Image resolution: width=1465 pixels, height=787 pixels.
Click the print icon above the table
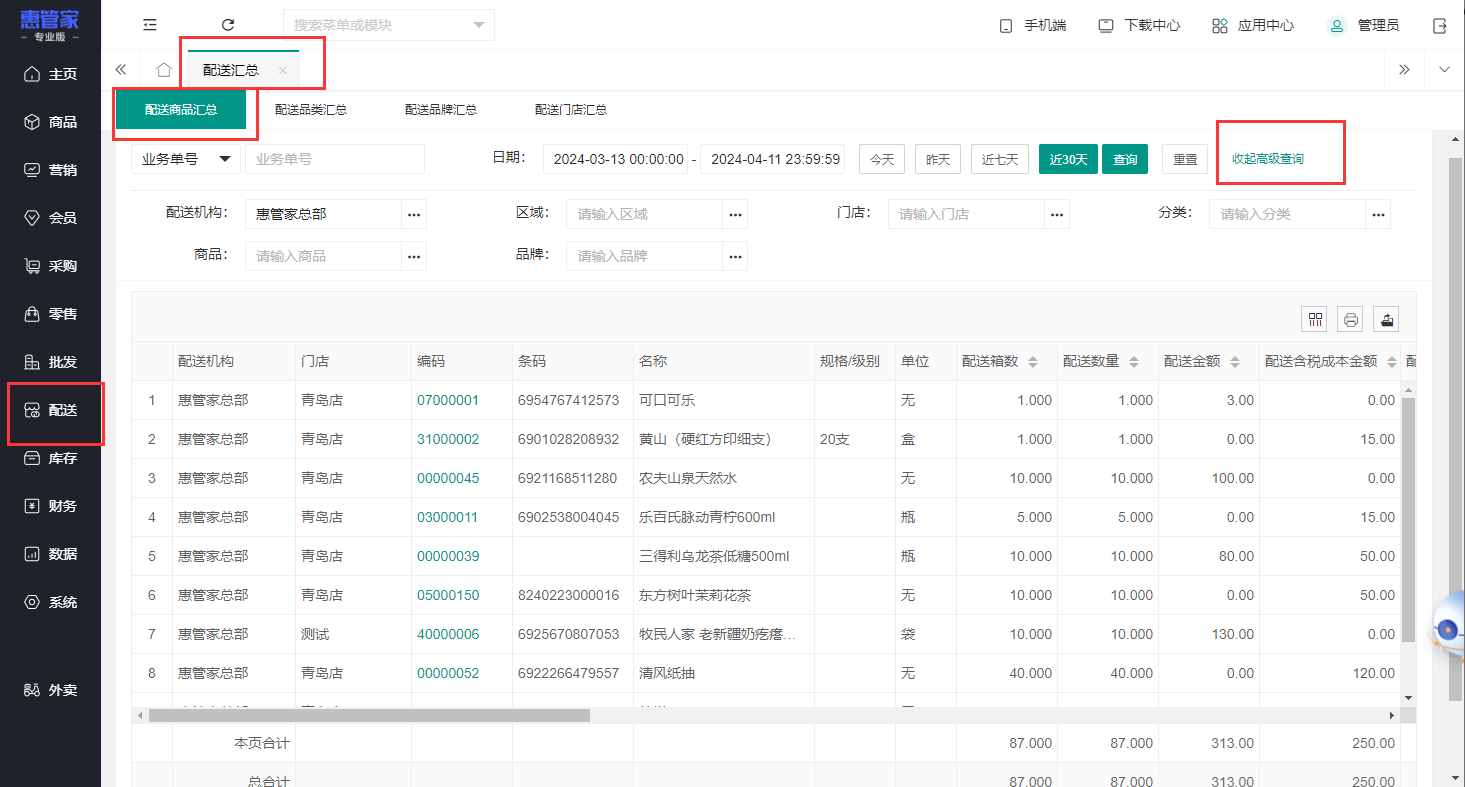[1351, 319]
